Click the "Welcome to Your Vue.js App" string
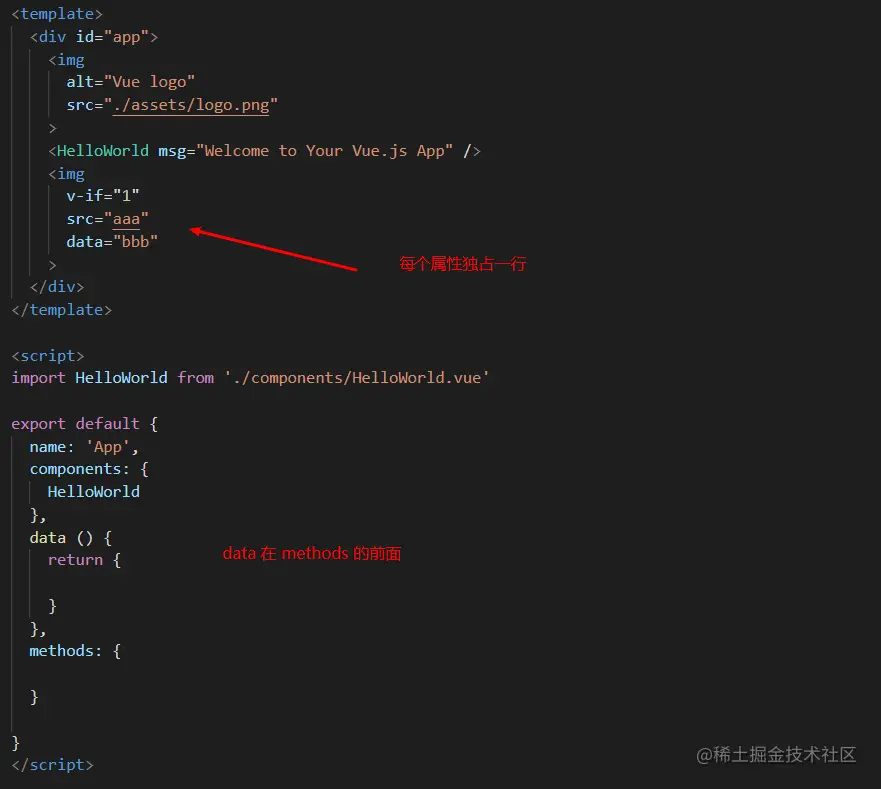Viewport: 881px width, 789px height. [324, 151]
